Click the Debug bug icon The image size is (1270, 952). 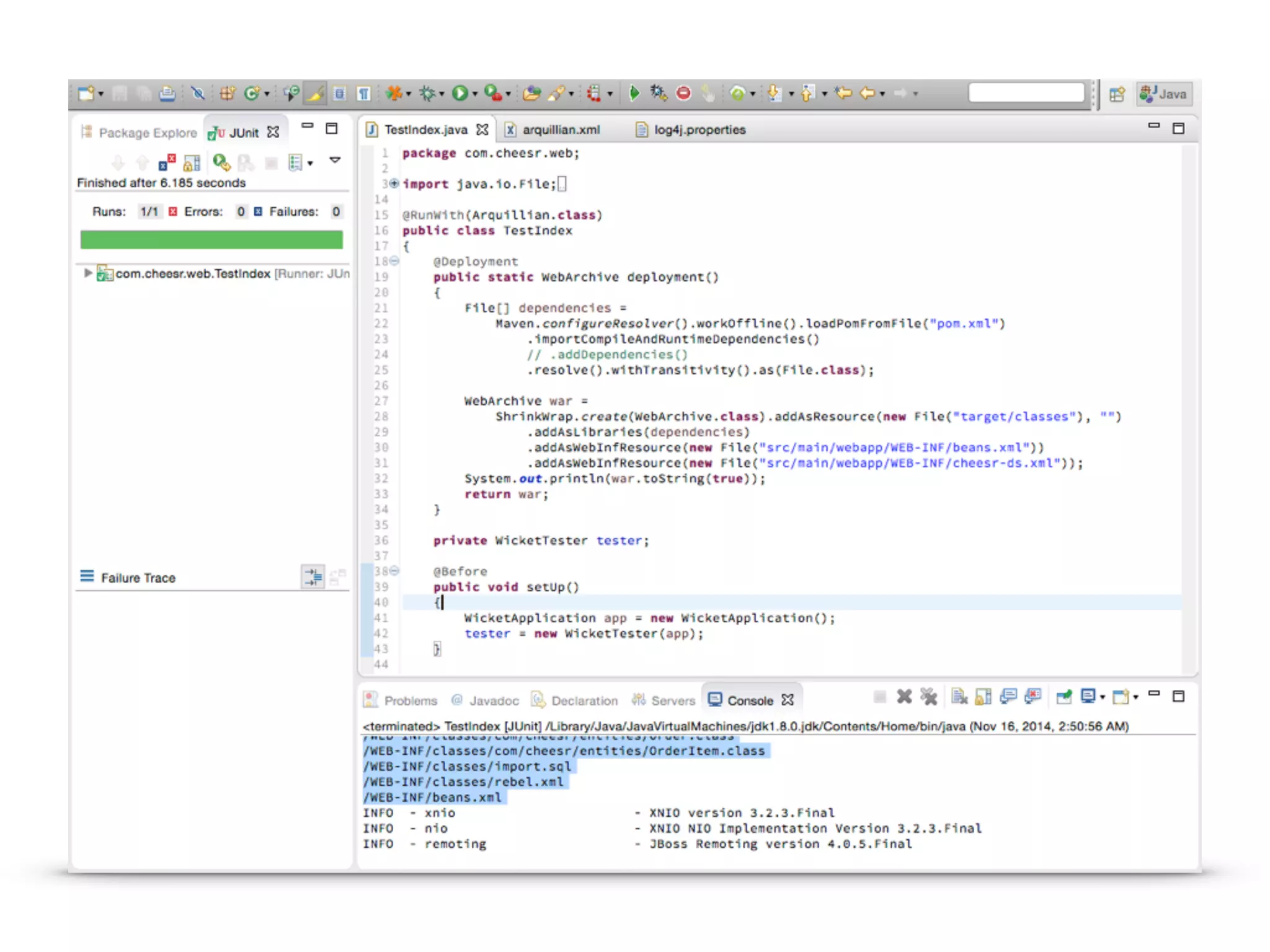click(x=427, y=94)
